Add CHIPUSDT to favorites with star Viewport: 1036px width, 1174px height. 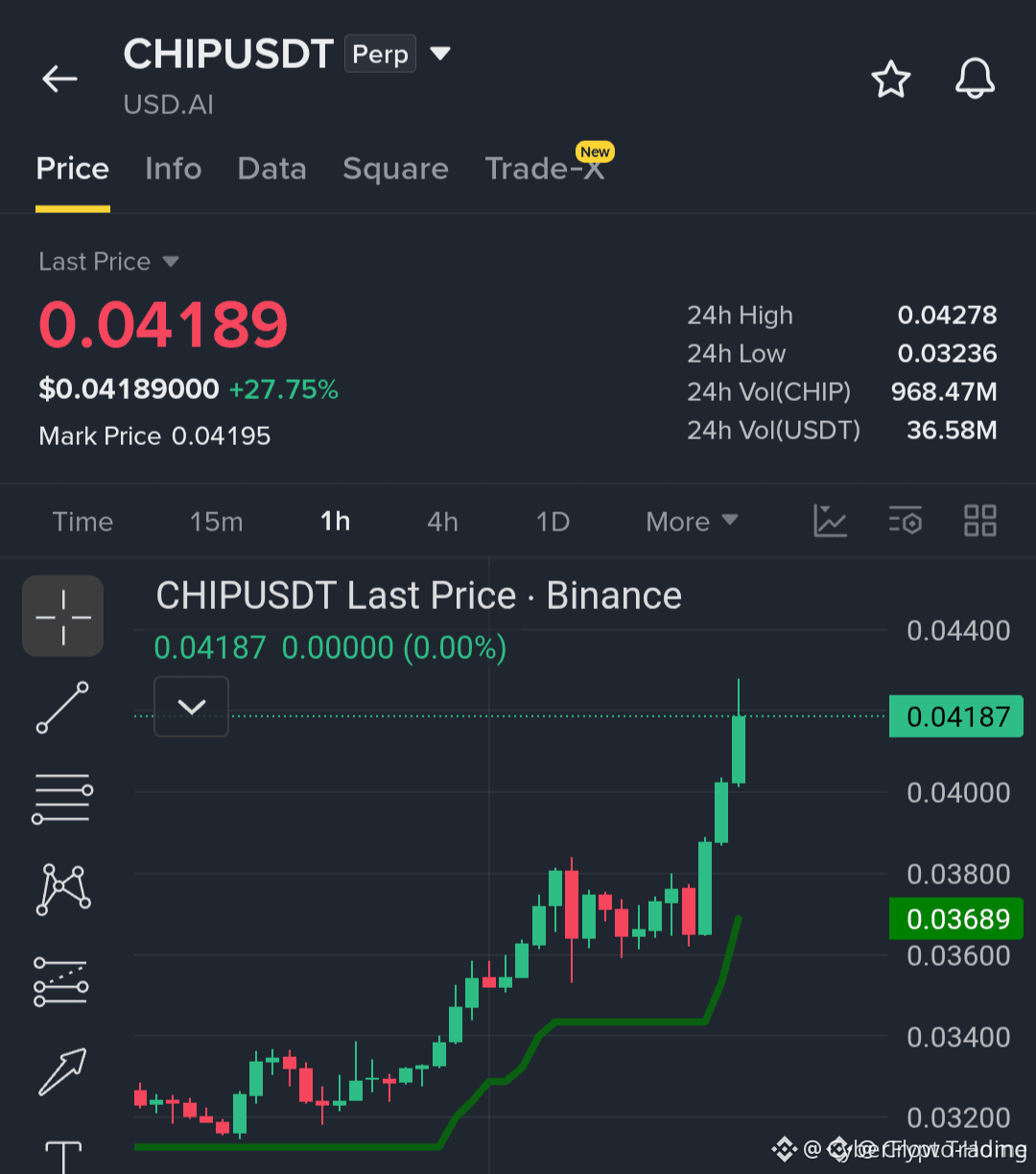[x=891, y=79]
